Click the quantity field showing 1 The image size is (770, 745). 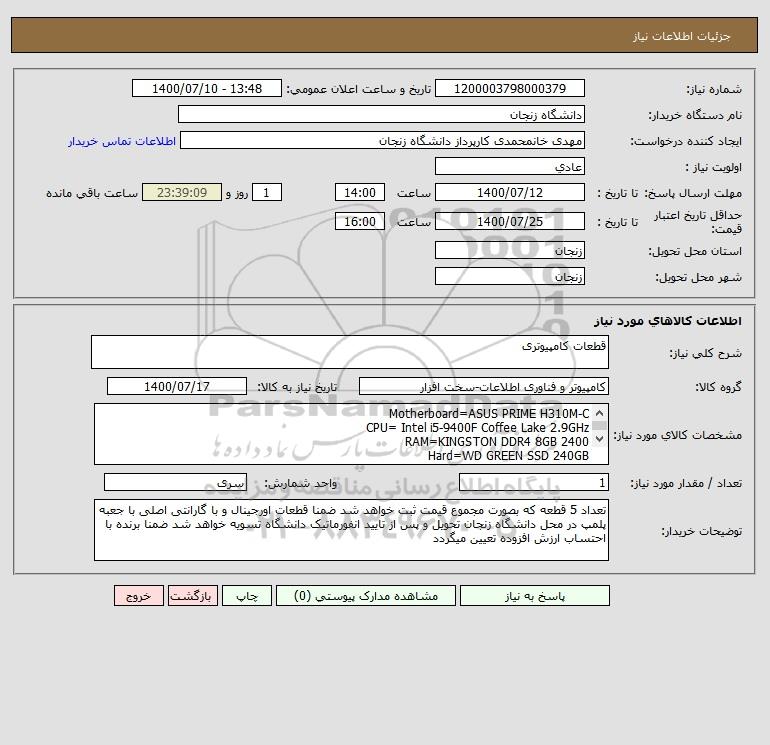click(534, 482)
